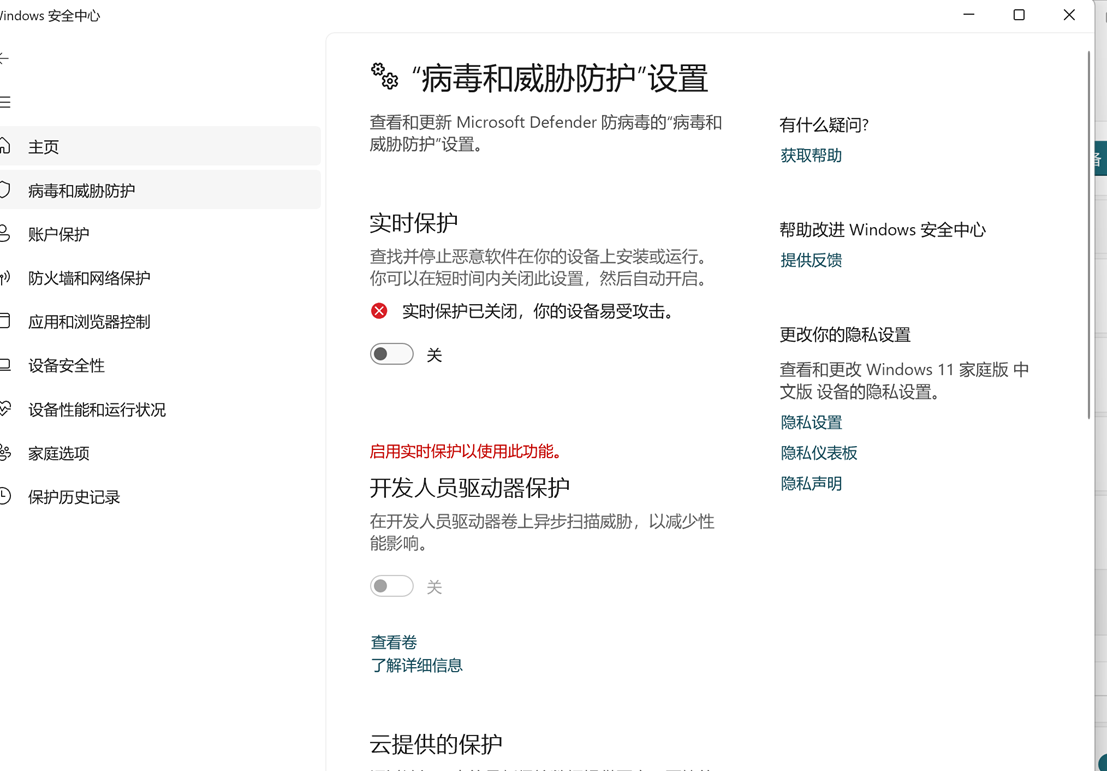
Task: Click the home icon beside 主页
Action: (5, 146)
